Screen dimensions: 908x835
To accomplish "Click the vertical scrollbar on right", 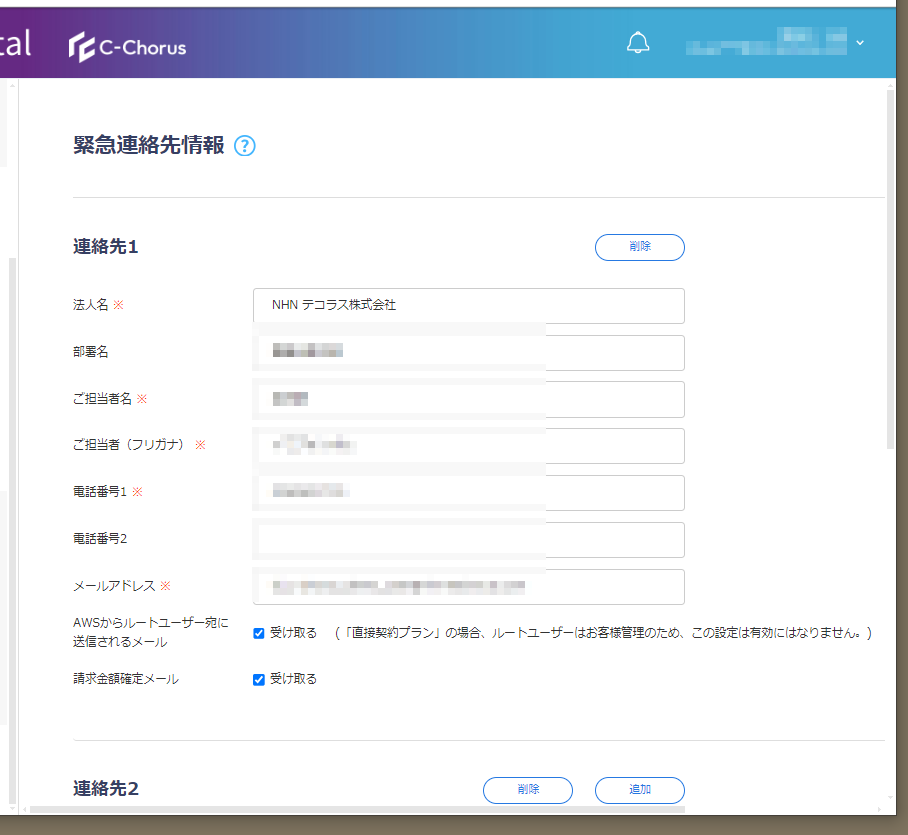I will click(890, 270).
